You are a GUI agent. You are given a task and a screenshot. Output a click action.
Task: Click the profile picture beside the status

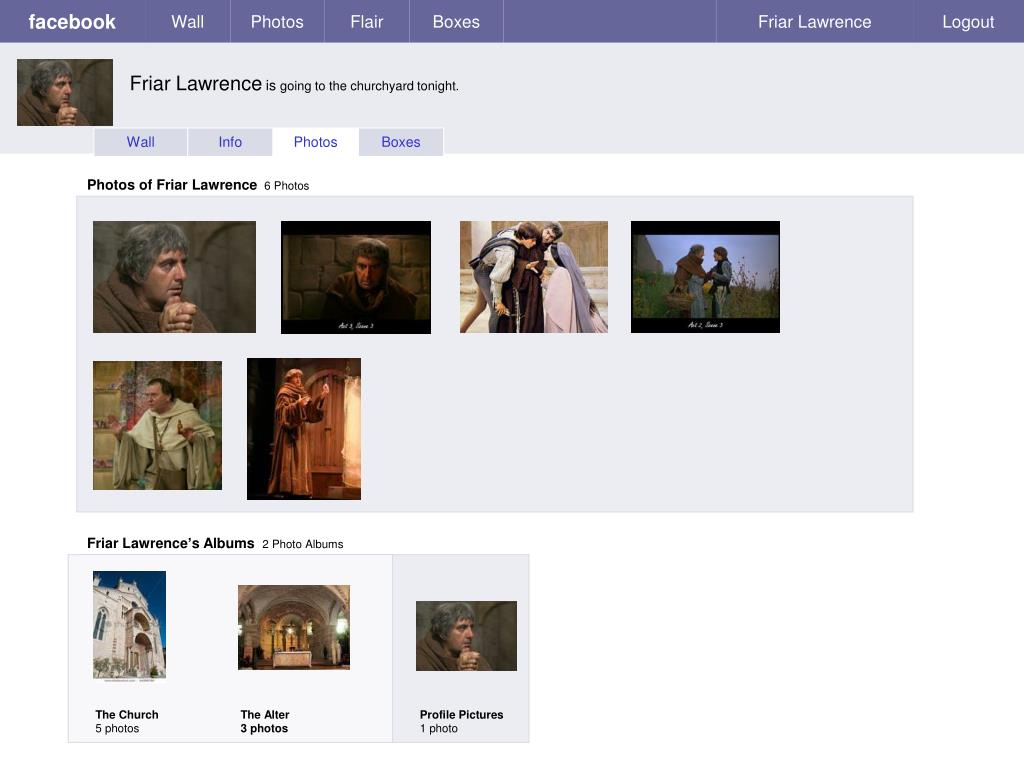click(x=65, y=92)
